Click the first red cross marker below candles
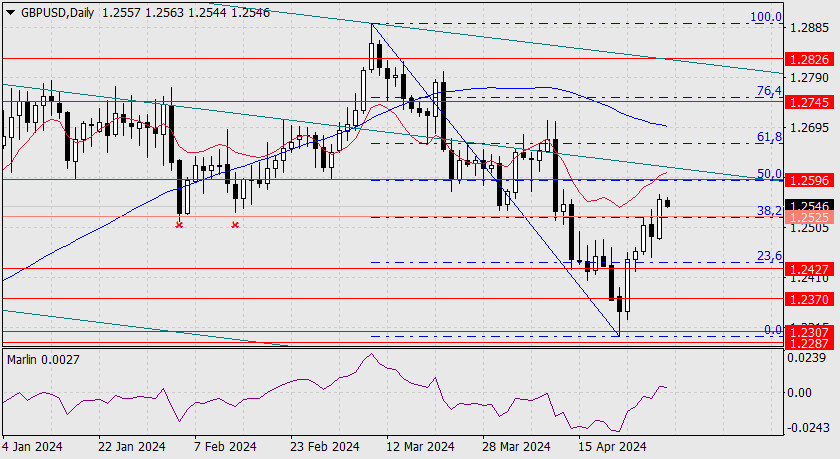Image resolution: width=840 pixels, height=459 pixels. (179, 225)
